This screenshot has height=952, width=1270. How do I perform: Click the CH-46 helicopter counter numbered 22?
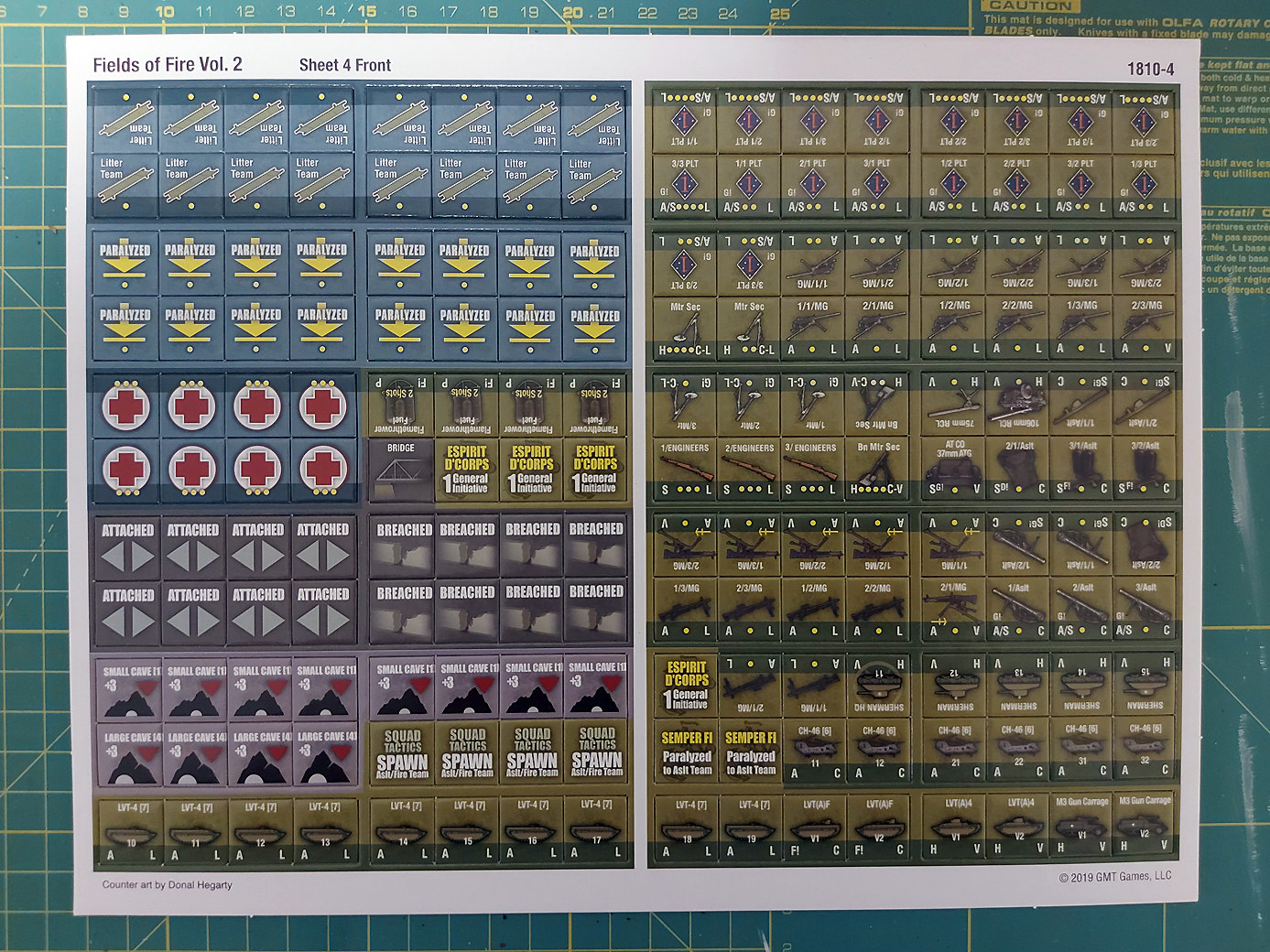coord(1019,750)
